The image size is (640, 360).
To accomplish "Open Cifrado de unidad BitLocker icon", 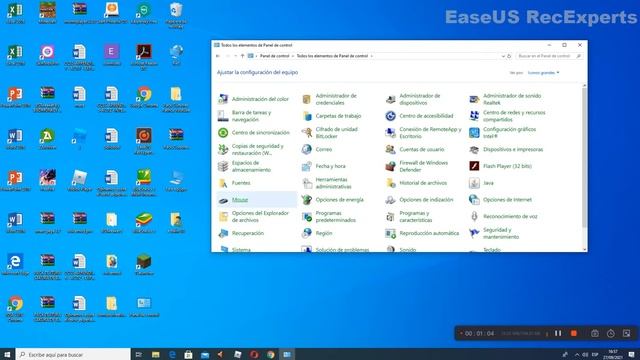I will pyautogui.click(x=307, y=133).
